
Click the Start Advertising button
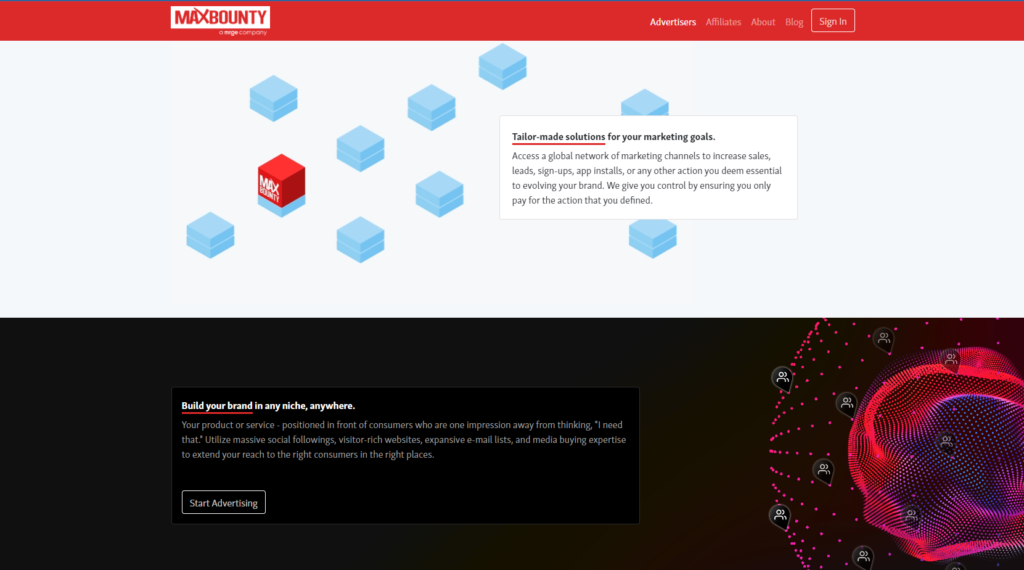click(223, 502)
